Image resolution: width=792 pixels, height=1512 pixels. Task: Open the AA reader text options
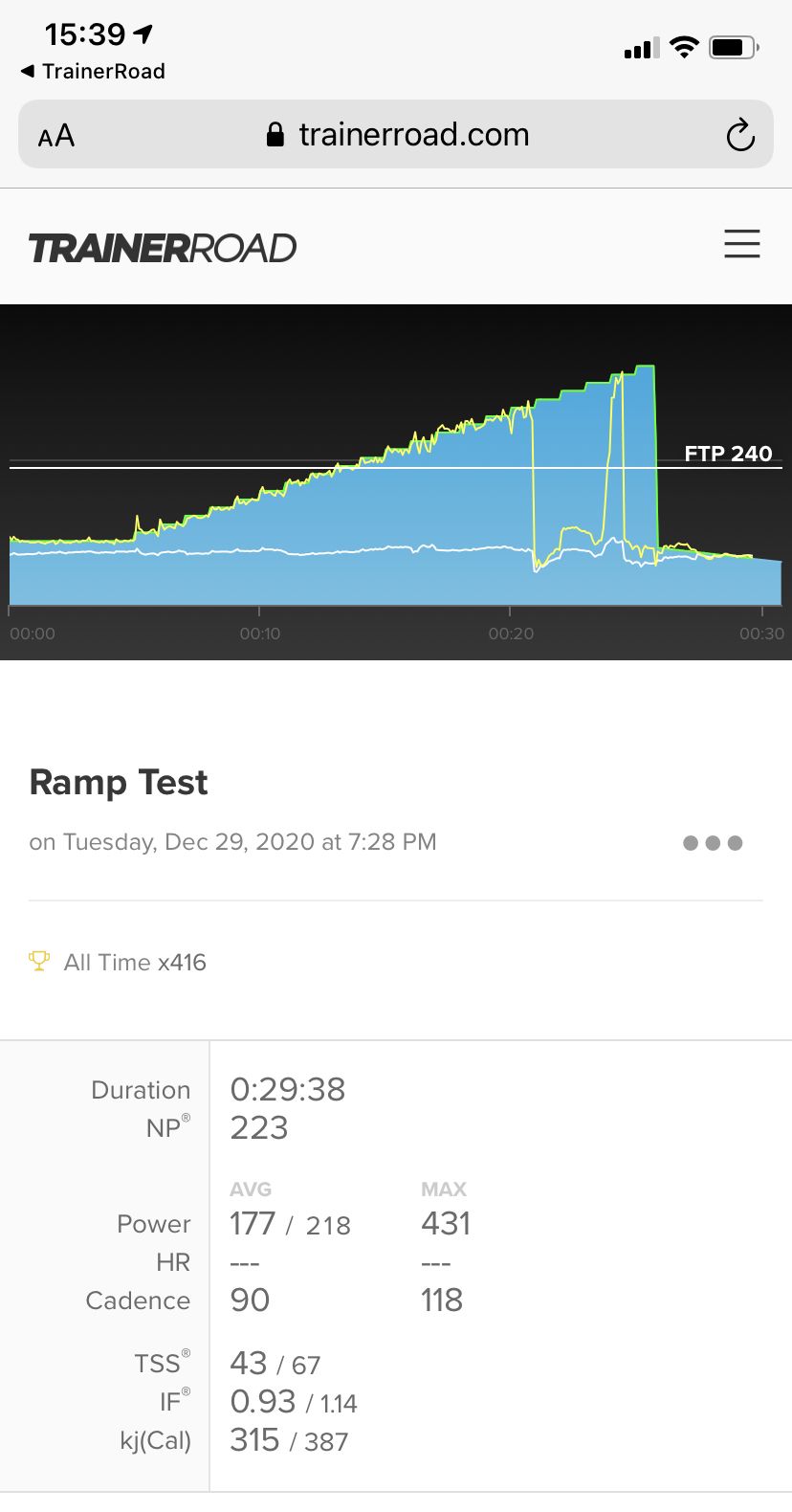[x=56, y=136]
